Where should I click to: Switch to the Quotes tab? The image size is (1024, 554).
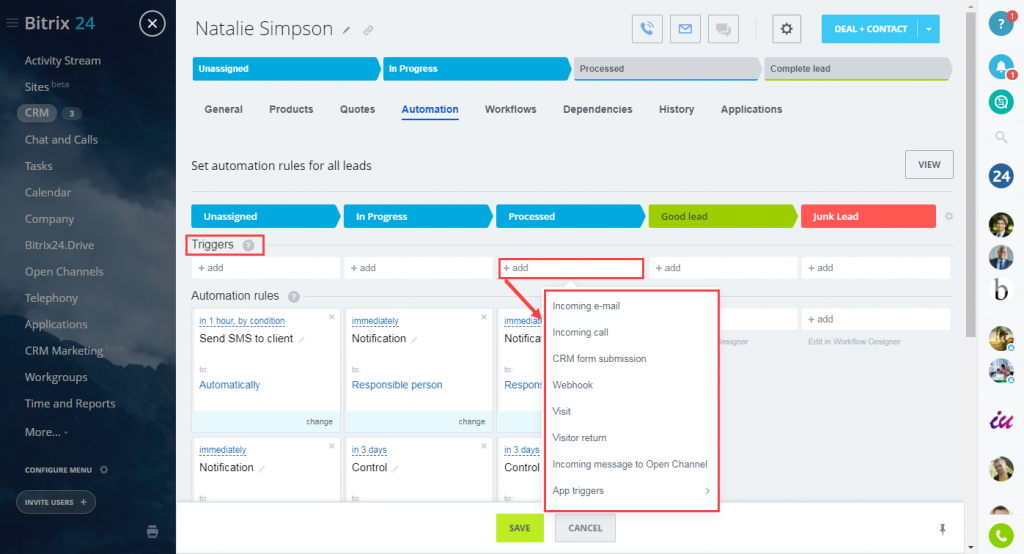[x=357, y=109]
